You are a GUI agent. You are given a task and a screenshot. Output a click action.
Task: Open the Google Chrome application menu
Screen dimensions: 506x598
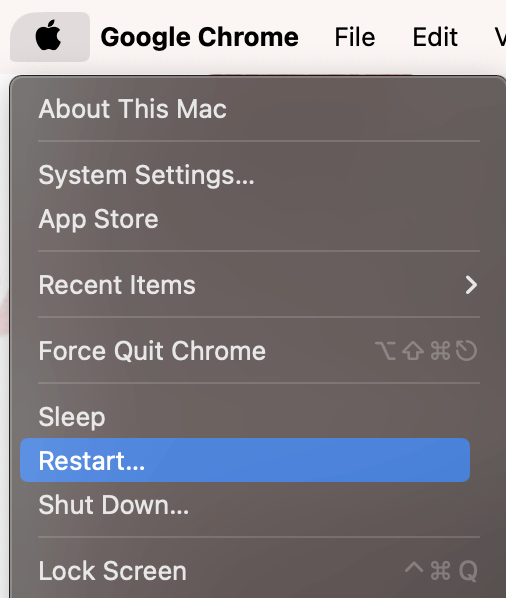(x=199, y=37)
